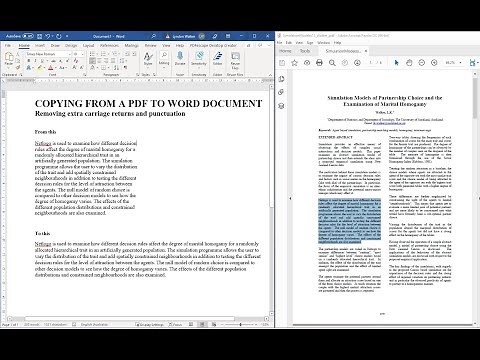Viewport: 480px width, 360px height.
Task: Toggle Underline formatting
Action: point(42,61)
